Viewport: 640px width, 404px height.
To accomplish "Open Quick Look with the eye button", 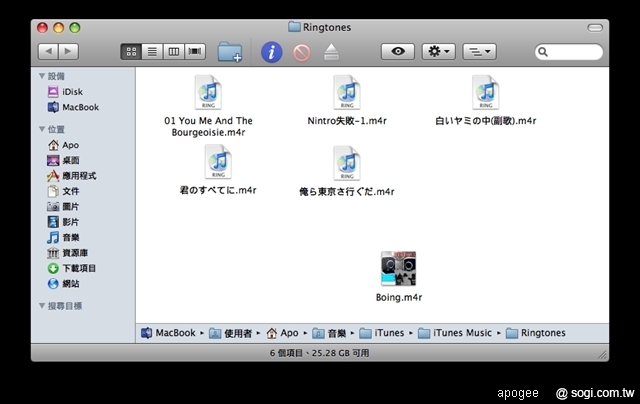I will [398, 51].
